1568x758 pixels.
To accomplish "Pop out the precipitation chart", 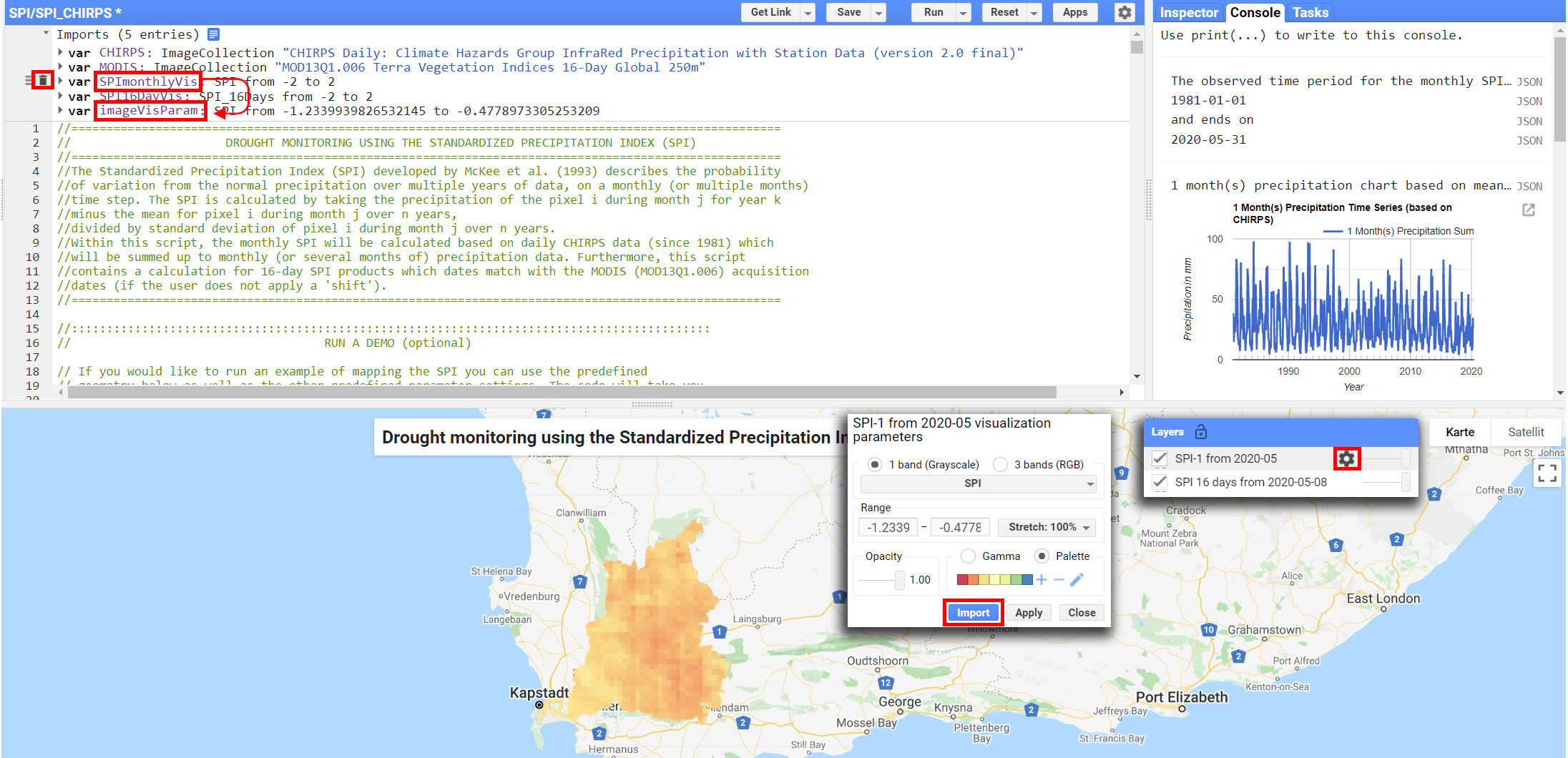I will click(1528, 210).
